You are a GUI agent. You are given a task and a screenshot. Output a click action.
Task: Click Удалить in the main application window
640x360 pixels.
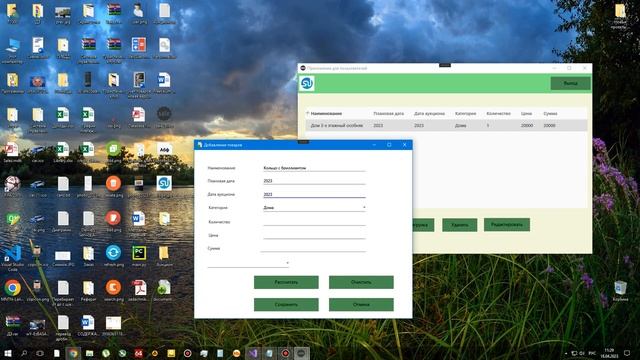tap(460, 224)
